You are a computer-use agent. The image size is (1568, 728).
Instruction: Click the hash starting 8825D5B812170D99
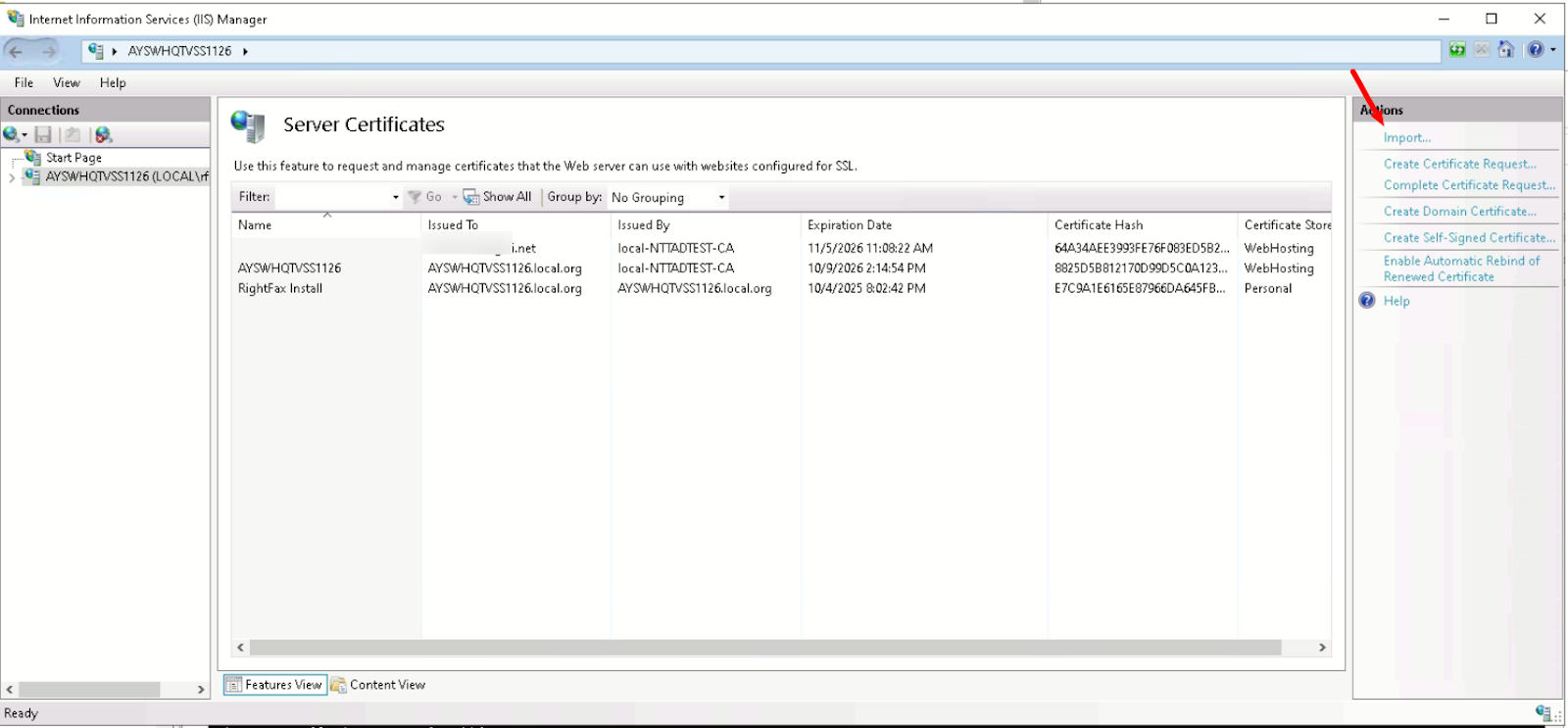[x=1141, y=268]
